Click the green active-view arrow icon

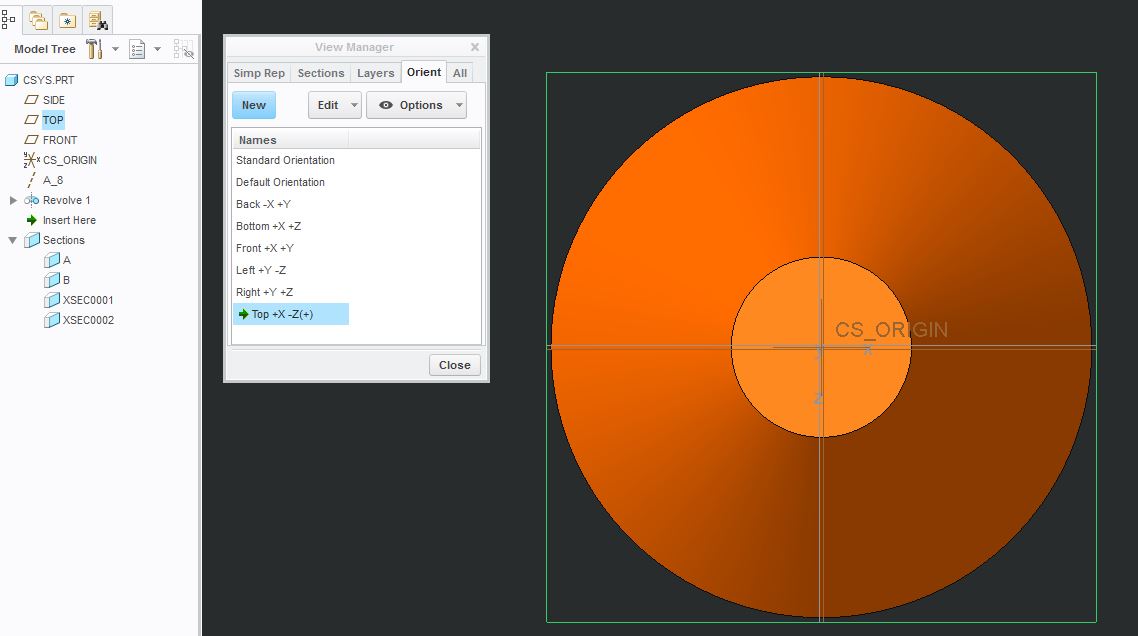coord(243,314)
